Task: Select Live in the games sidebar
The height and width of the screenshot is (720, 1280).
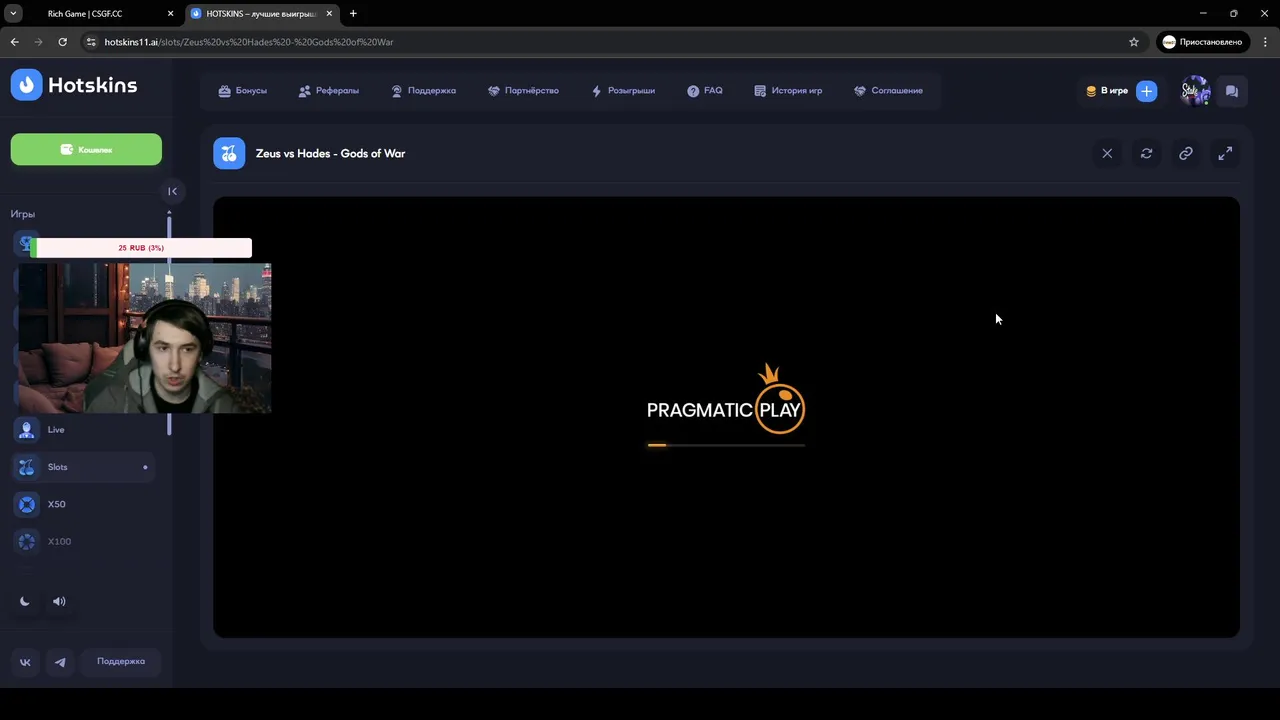Action: [83, 429]
